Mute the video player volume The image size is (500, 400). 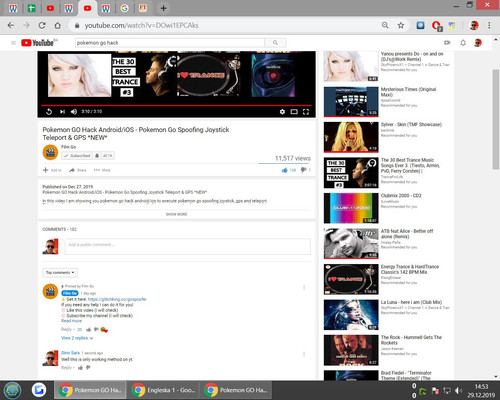74,112
